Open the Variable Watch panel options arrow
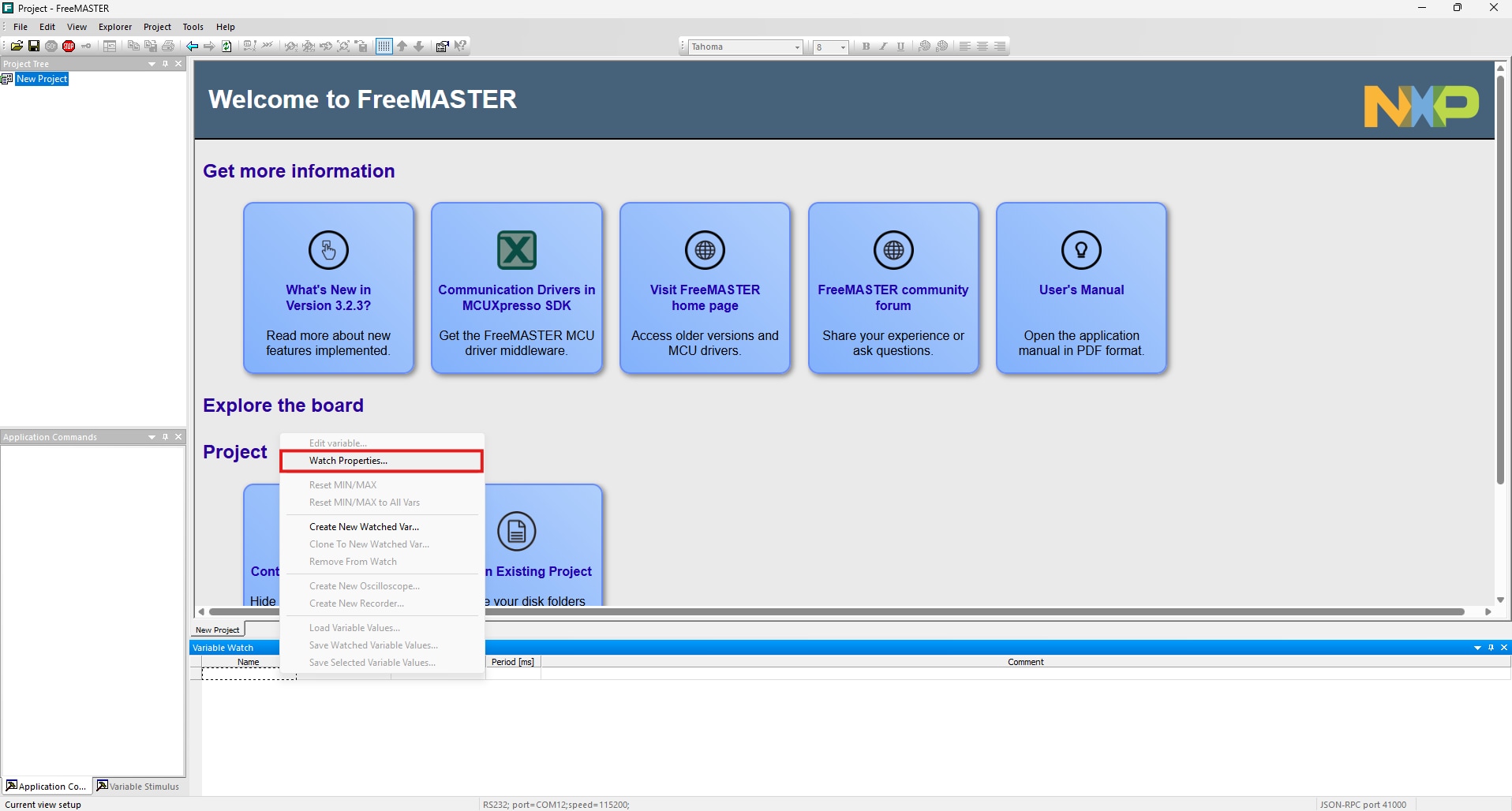Viewport: 1512px width, 811px height. pos(1477,648)
